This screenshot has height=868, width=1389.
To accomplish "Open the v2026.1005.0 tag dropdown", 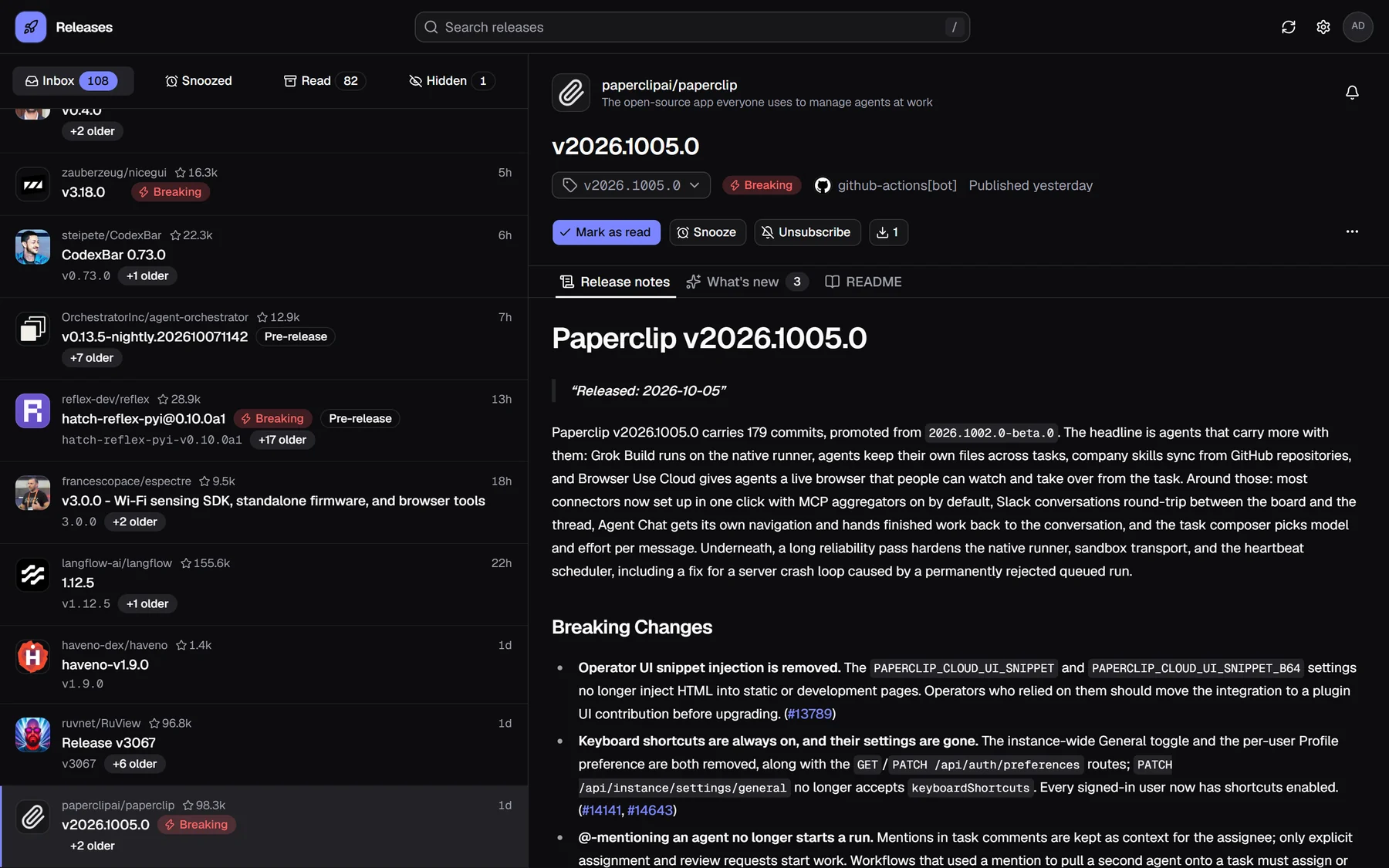I will 631,185.
